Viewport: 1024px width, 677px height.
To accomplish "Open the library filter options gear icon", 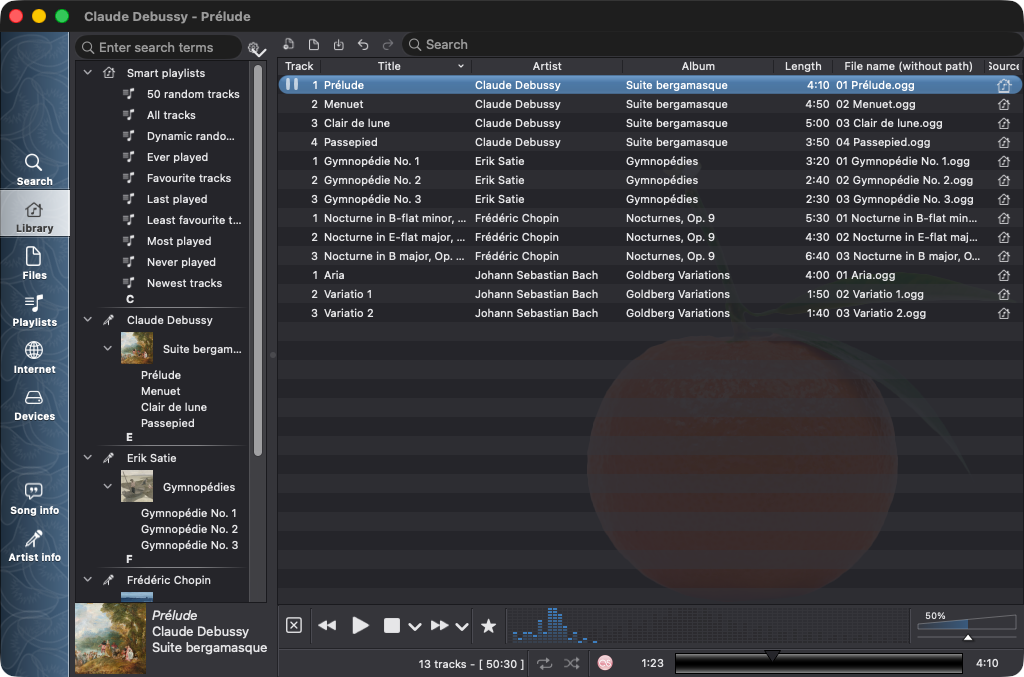I will coord(256,48).
